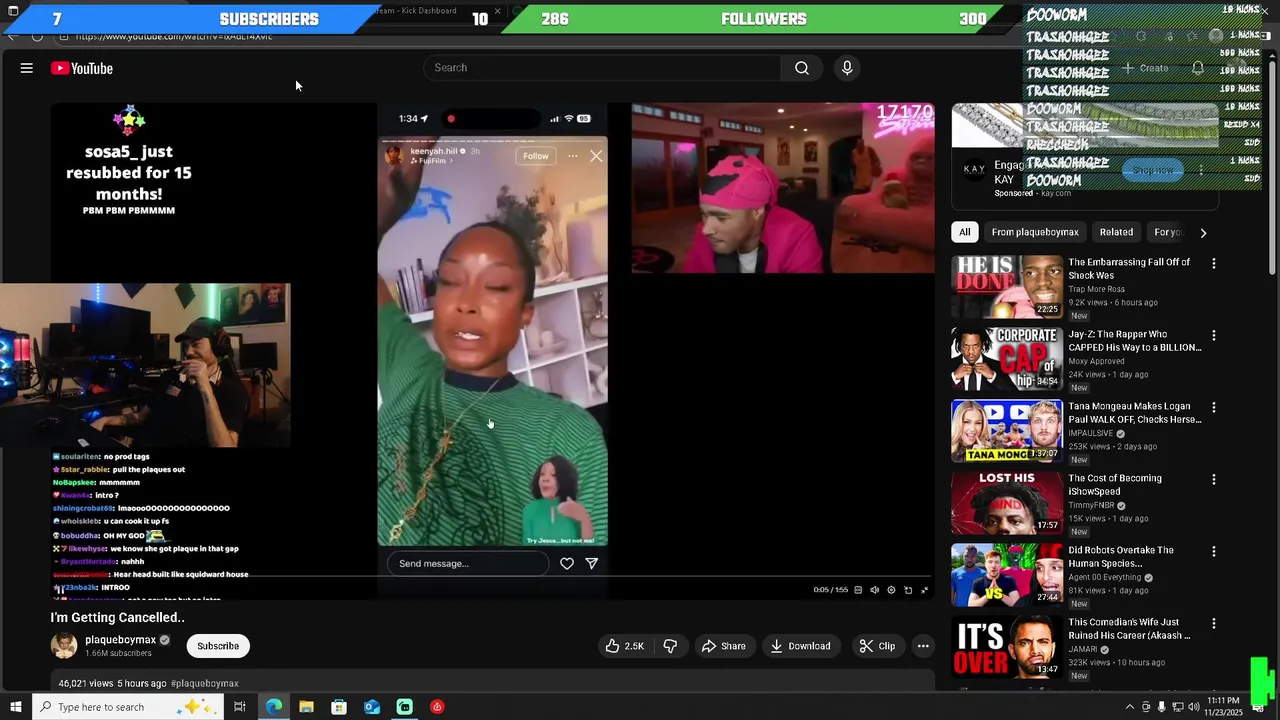Open the Trap More Roas channel name

(1096, 289)
